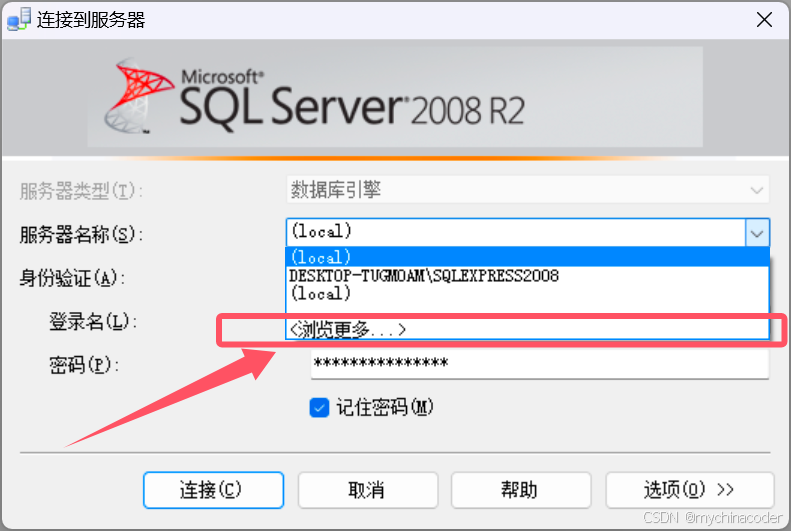This screenshot has height=531, width=791.
Task: Click the 身份验证(A) label
Action: pos(72,278)
